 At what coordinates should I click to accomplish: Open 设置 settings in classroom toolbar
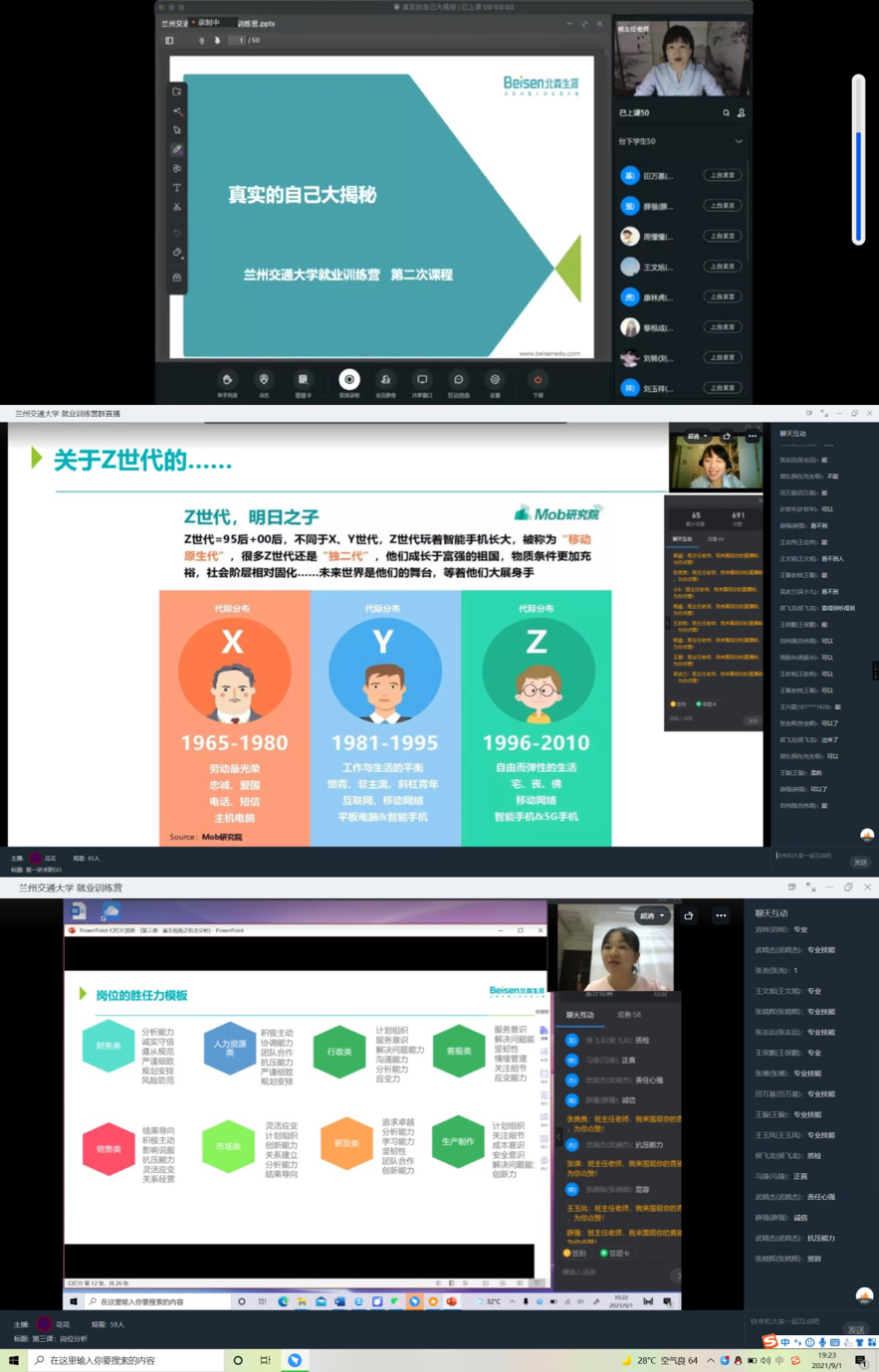coord(495,382)
